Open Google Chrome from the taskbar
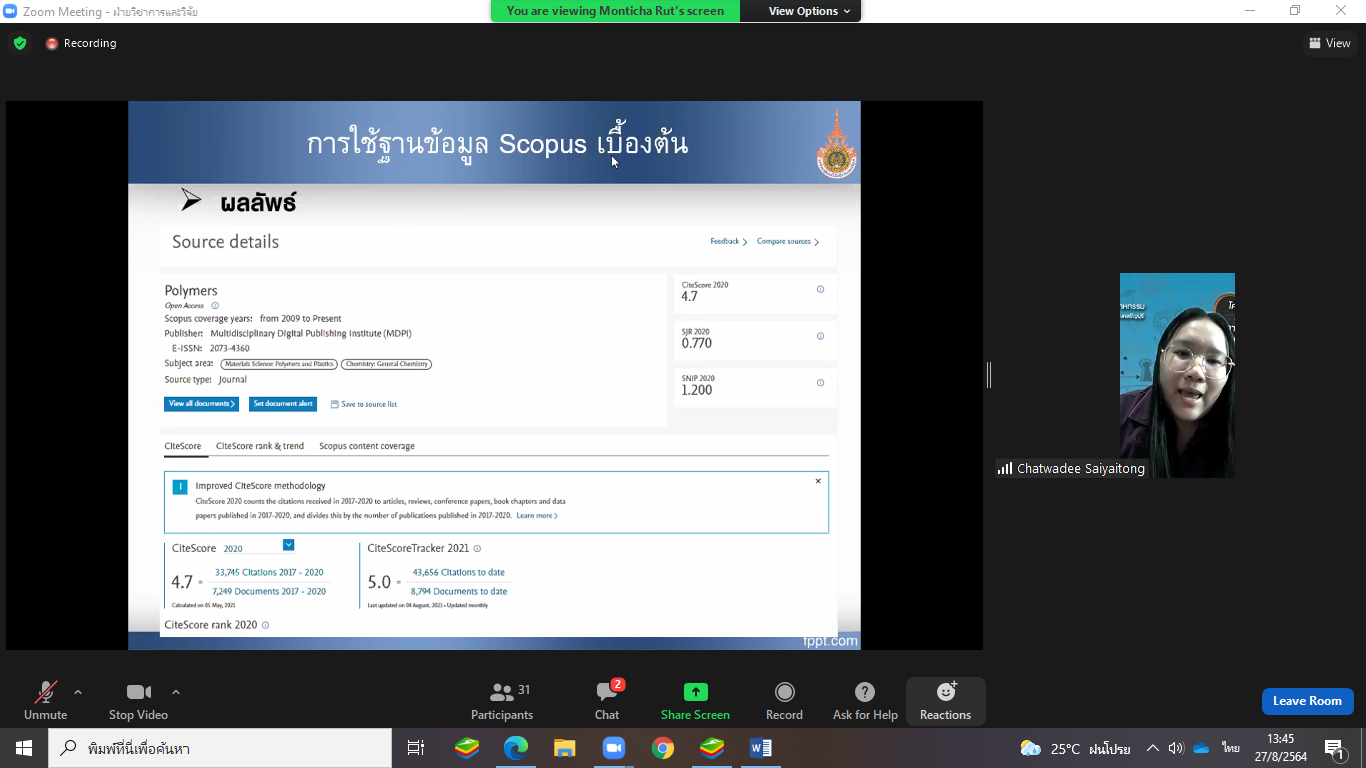This screenshot has width=1366, height=768. coord(662,748)
